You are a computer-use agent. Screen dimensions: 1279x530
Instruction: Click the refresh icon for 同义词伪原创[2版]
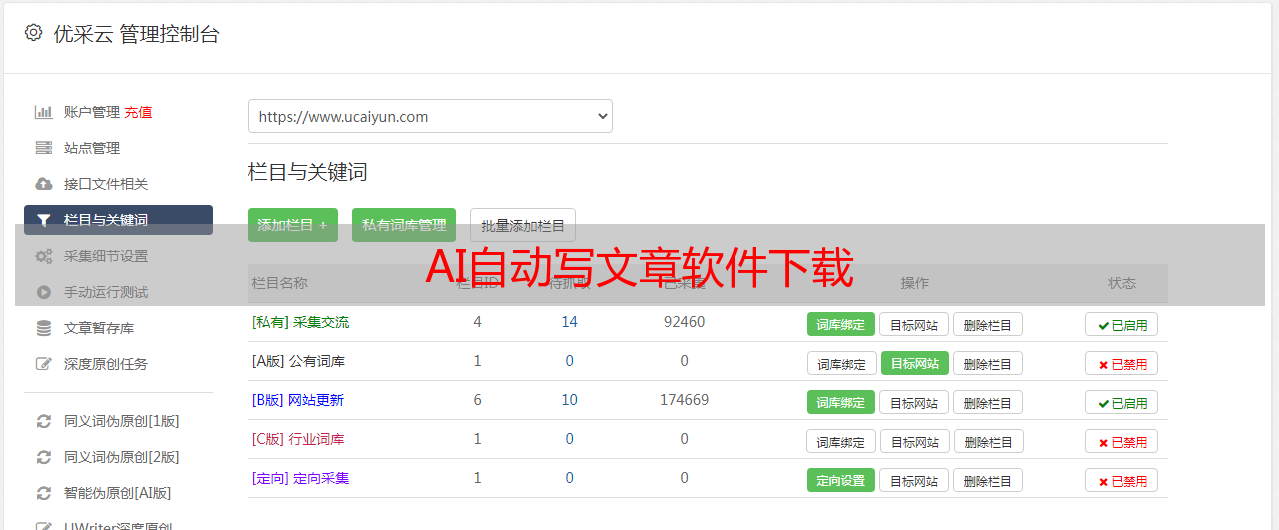coord(44,457)
